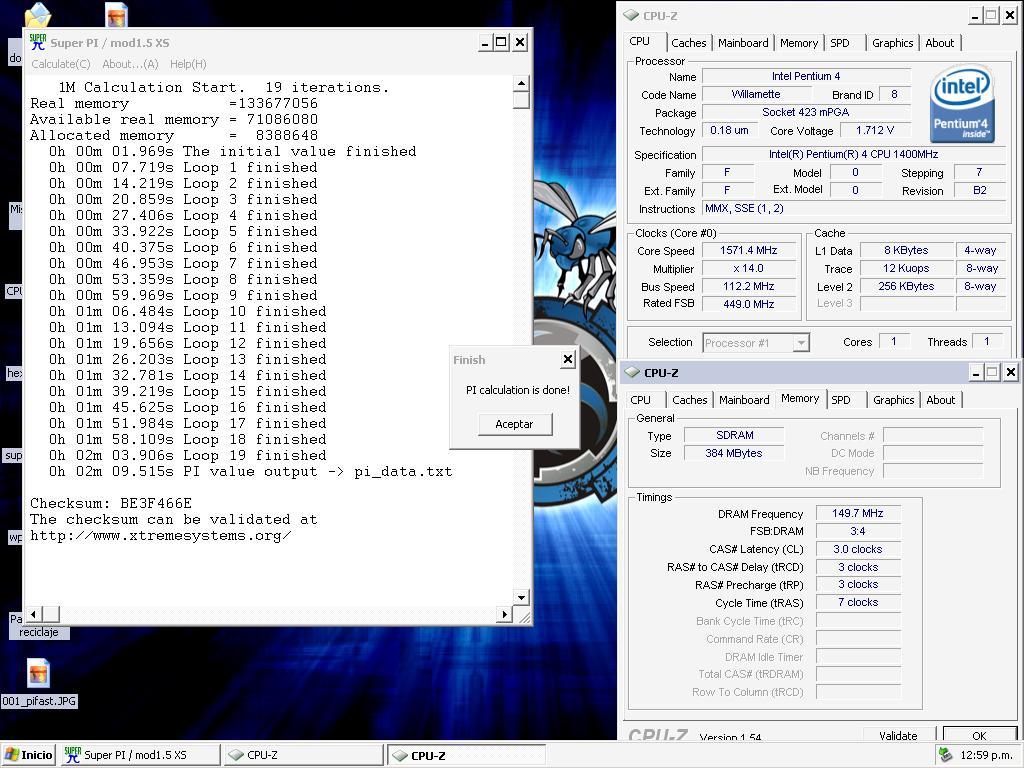Activate second highlighted CPU-Z taskbar button
Screen dimensions: 1024x768
466,755
